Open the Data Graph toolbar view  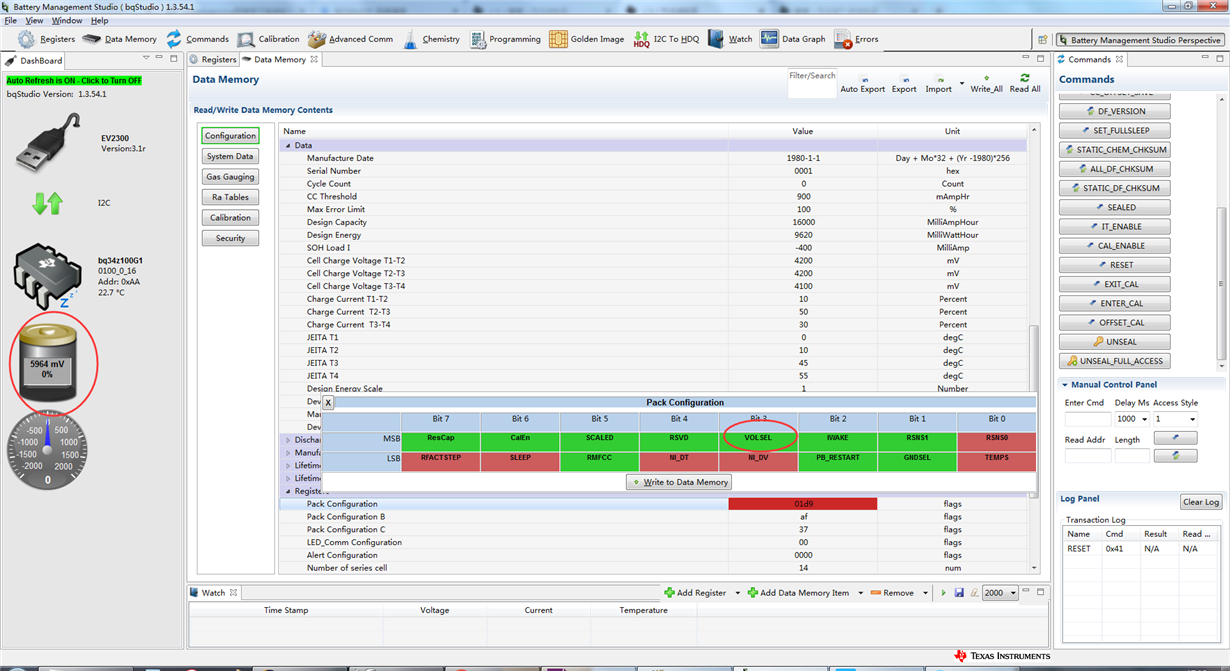pos(793,39)
